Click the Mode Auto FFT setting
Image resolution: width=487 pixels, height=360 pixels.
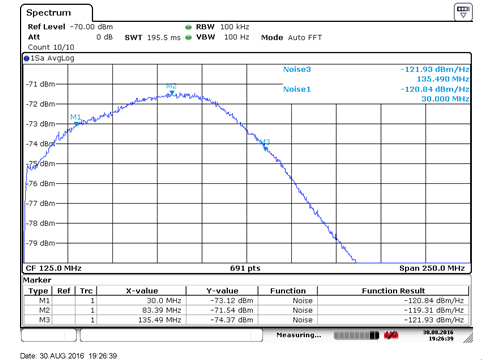click(x=291, y=38)
